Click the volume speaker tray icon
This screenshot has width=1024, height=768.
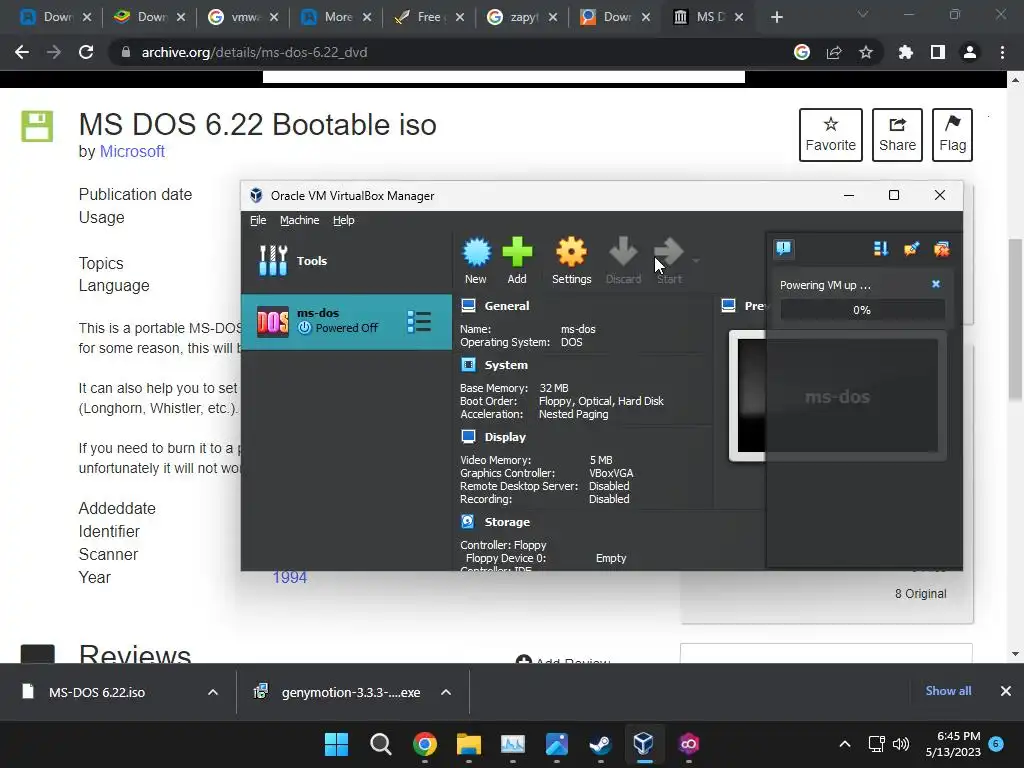click(901, 744)
